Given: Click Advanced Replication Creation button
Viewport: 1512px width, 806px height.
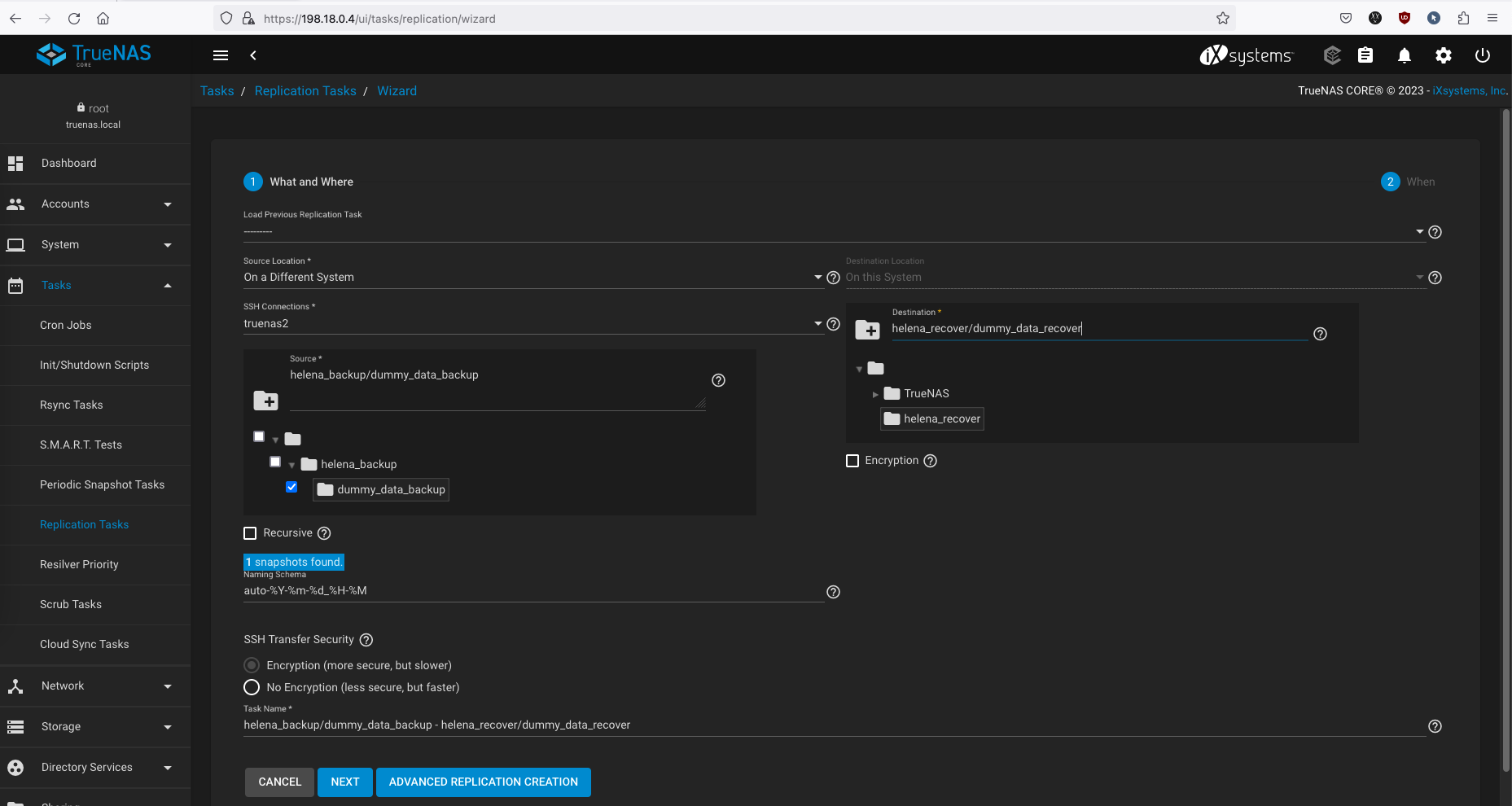Looking at the screenshot, I should [x=483, y=782].
